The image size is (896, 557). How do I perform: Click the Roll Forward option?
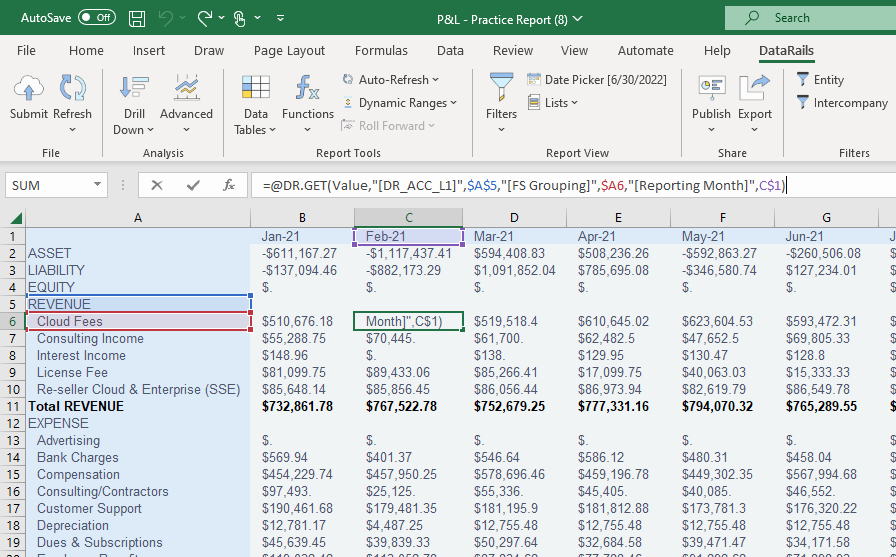click(x=389, y=126)
